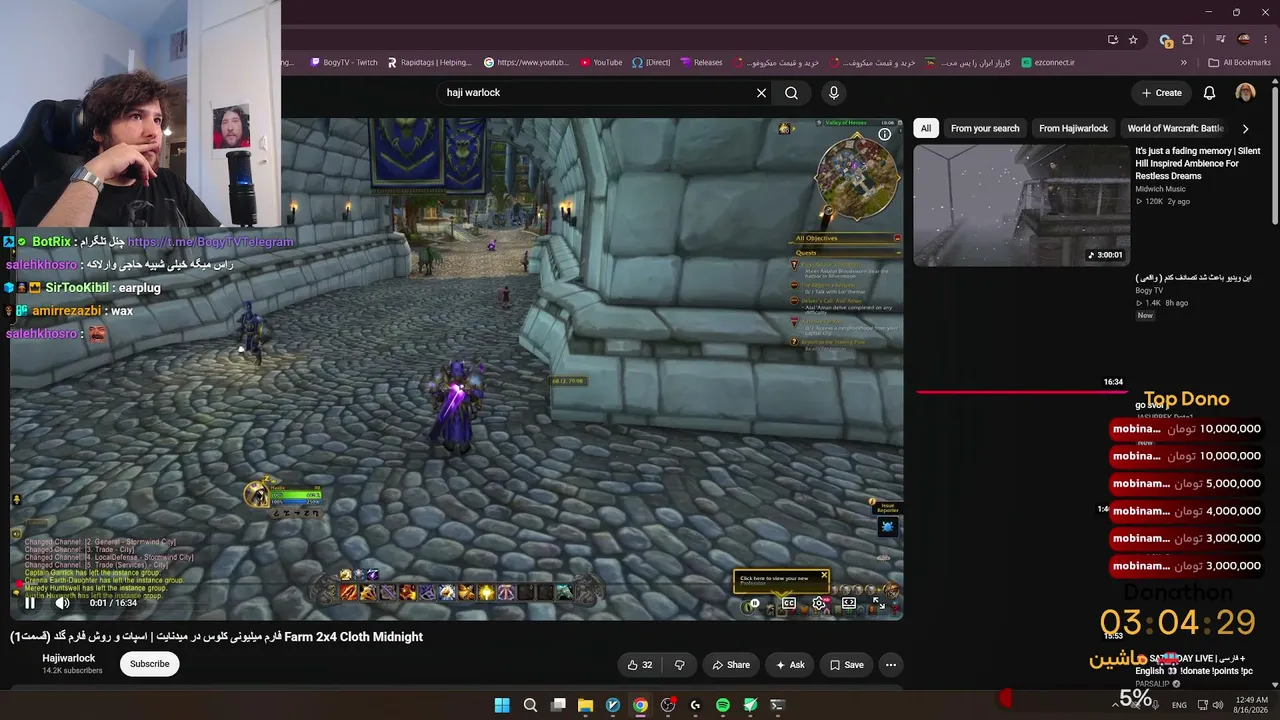Select the 'From your search' chip
Image resolution: width=1280 pixels, height=720 pixels.
pyautogui.click(x=985, y=128)
